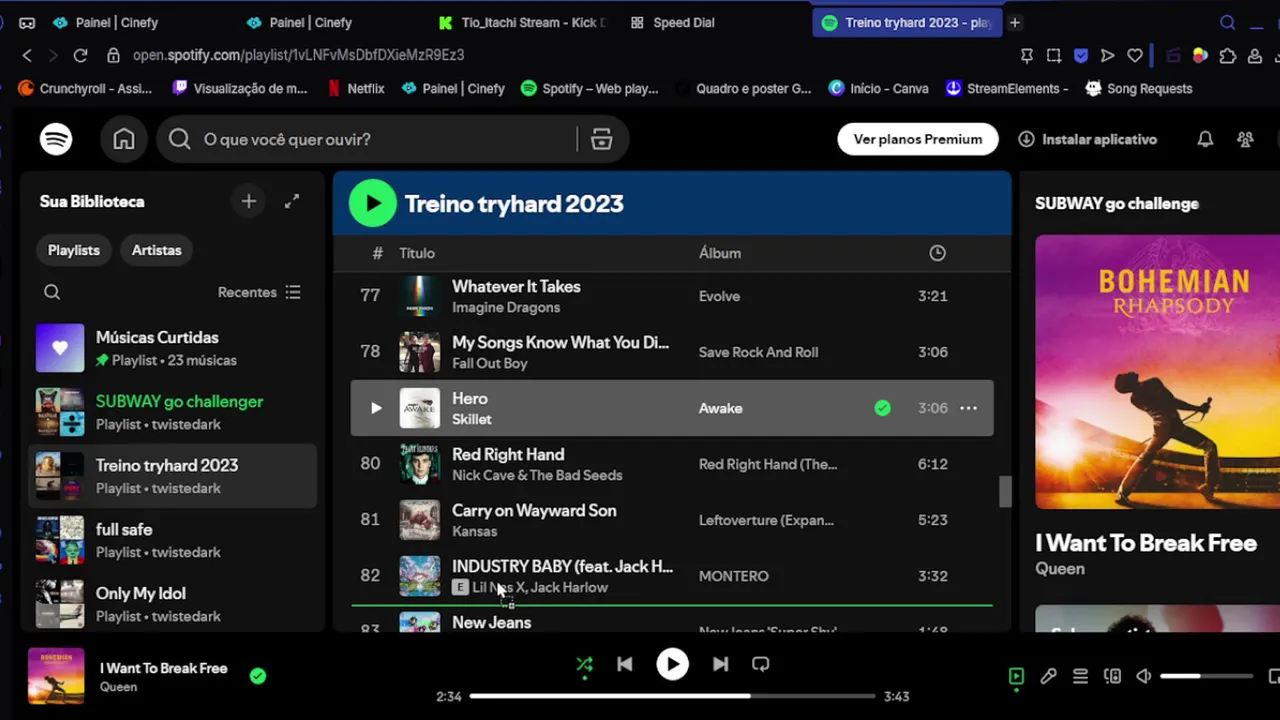The height and width of the screenshot is (720, 1280).
Task: Play the Treino tryhard 2023 playlist
Action: (x=373, y=203)
